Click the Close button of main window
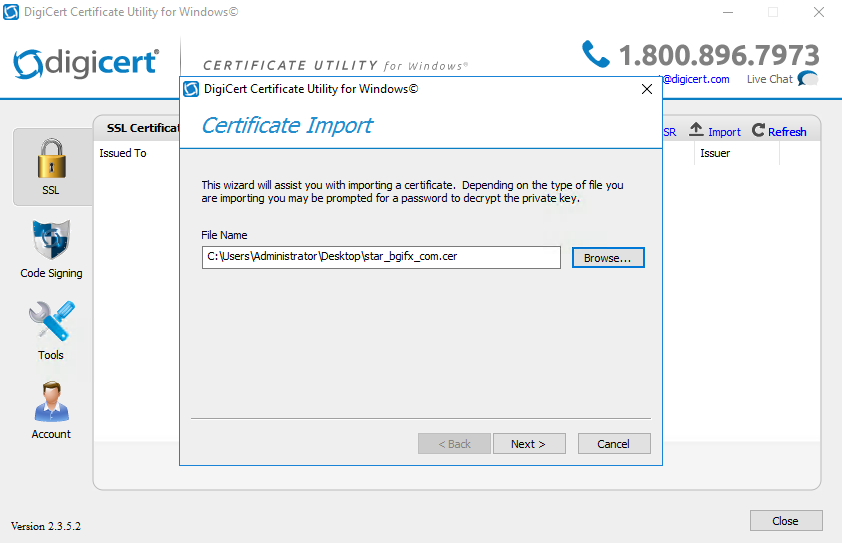This screenshot has width=842, height=543. [x=786, y=520]
